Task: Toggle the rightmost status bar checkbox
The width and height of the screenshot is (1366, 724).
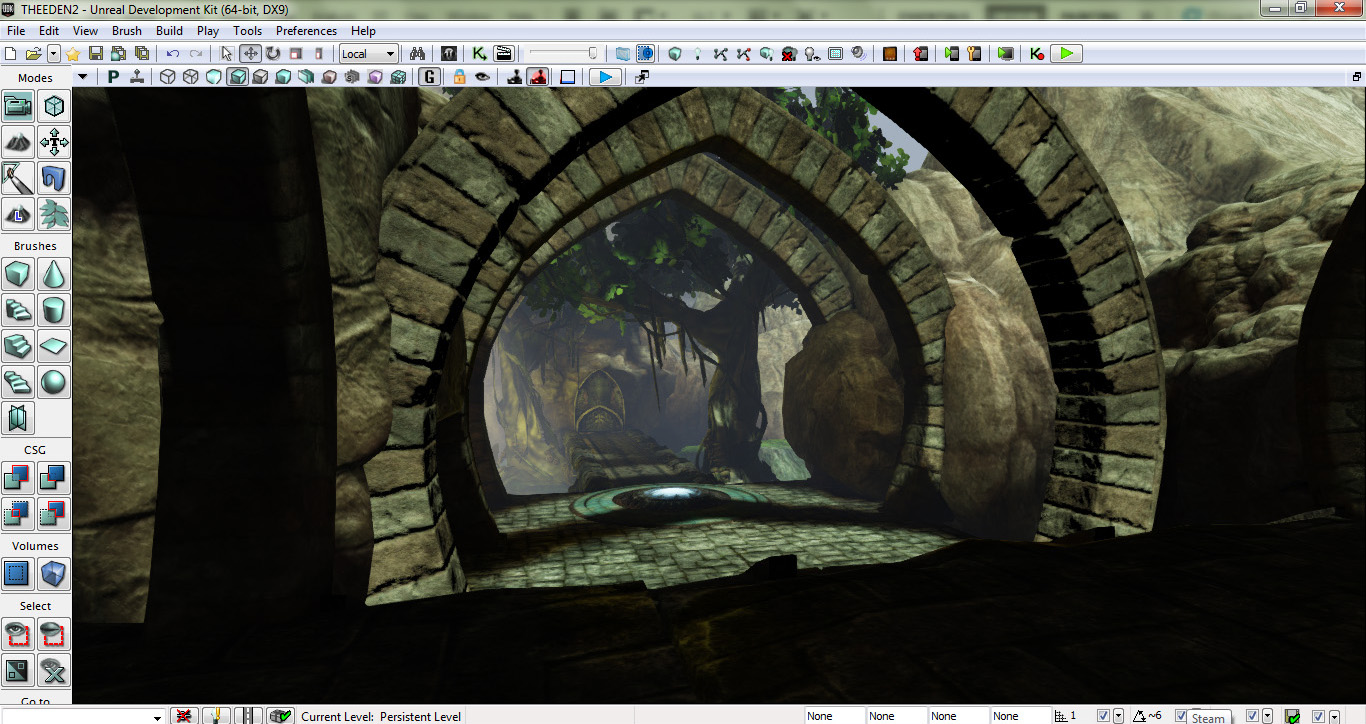Action: (1318, 716)
